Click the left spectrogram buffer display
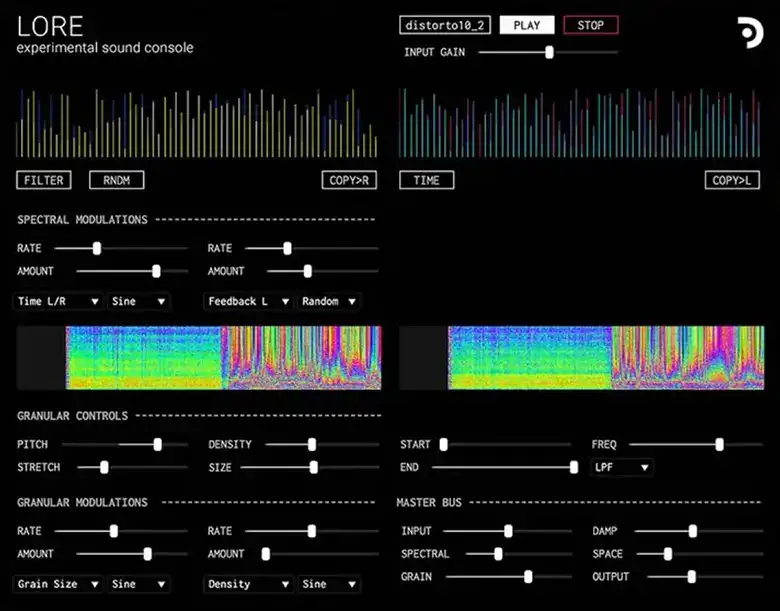 [199, 357]
